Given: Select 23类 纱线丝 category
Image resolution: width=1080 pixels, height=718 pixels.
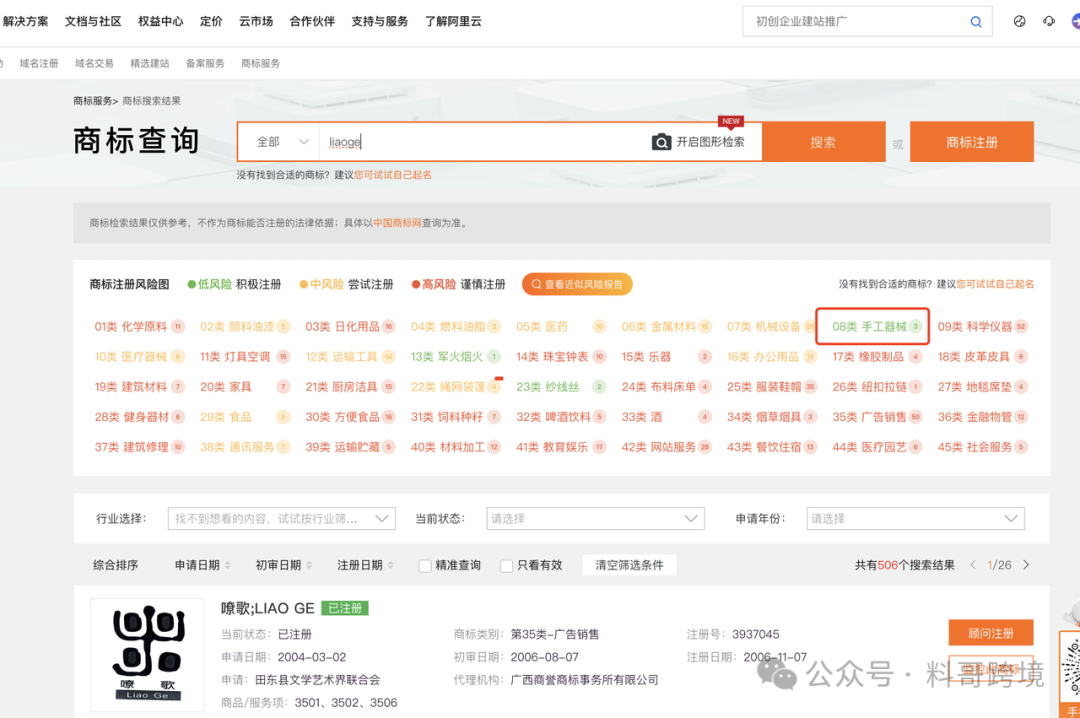Looking at the screenshot, I should click(x=561, y=387).
